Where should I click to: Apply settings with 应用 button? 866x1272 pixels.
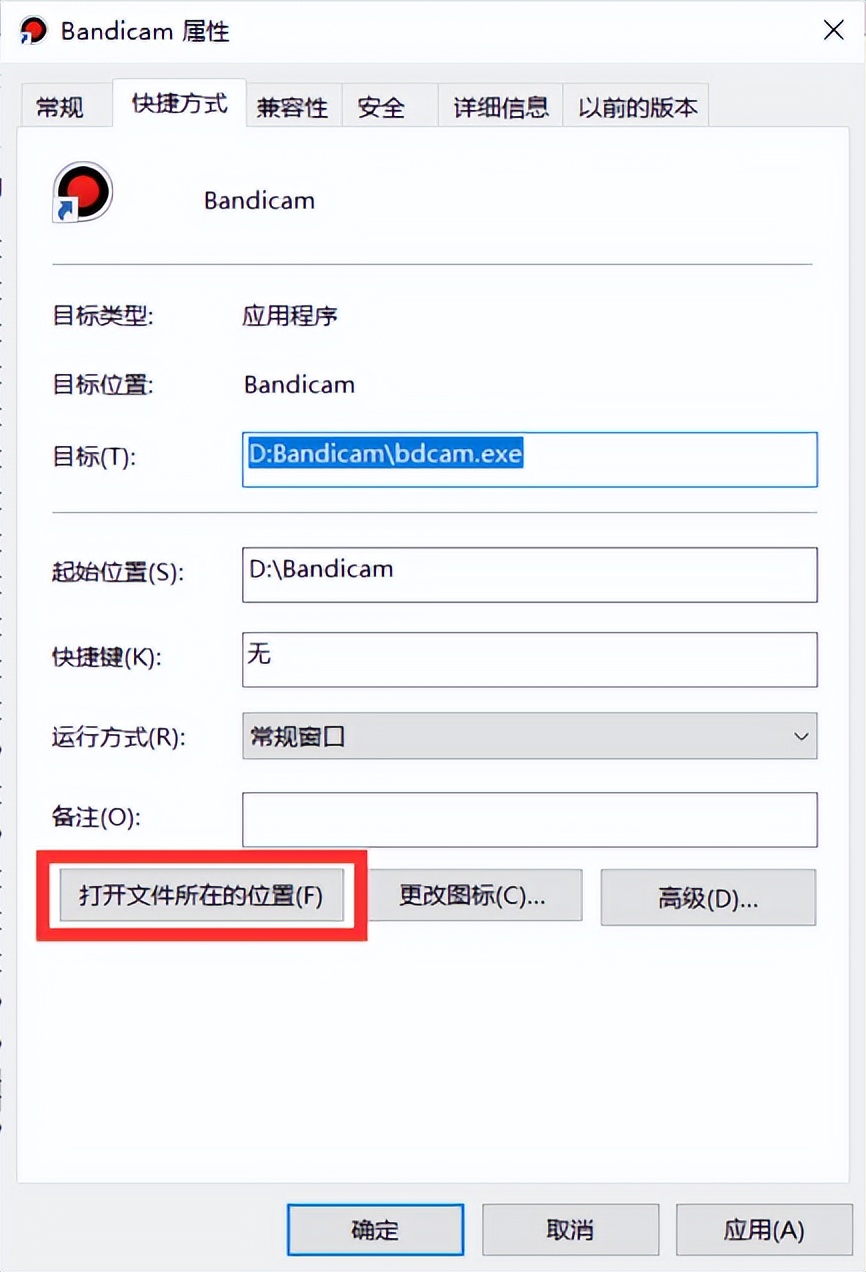[x=763, y=1229]
